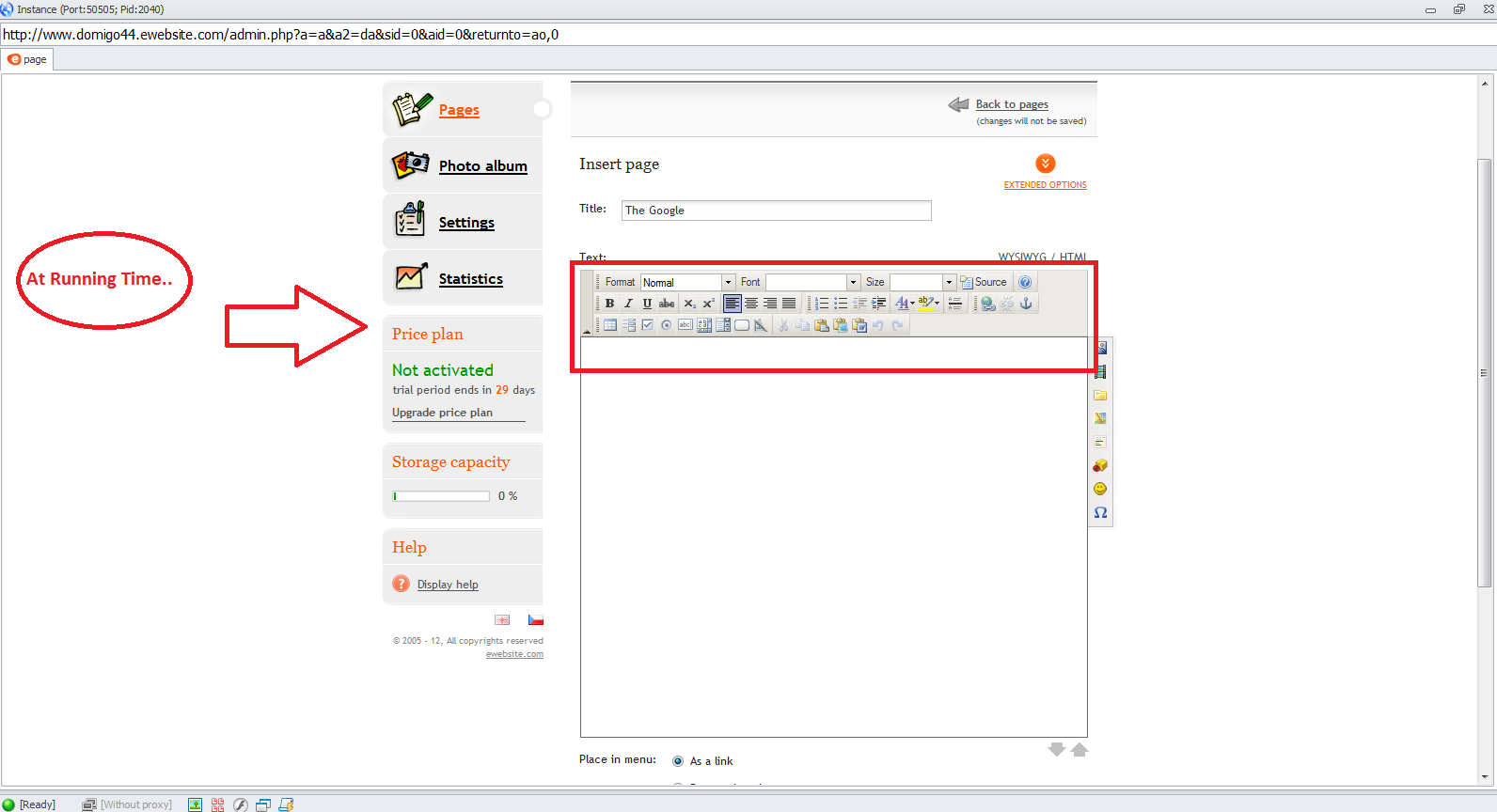The image size is (1497, 812).
Task: Apply italic formatting in the editor
Action: coord(628,304)
